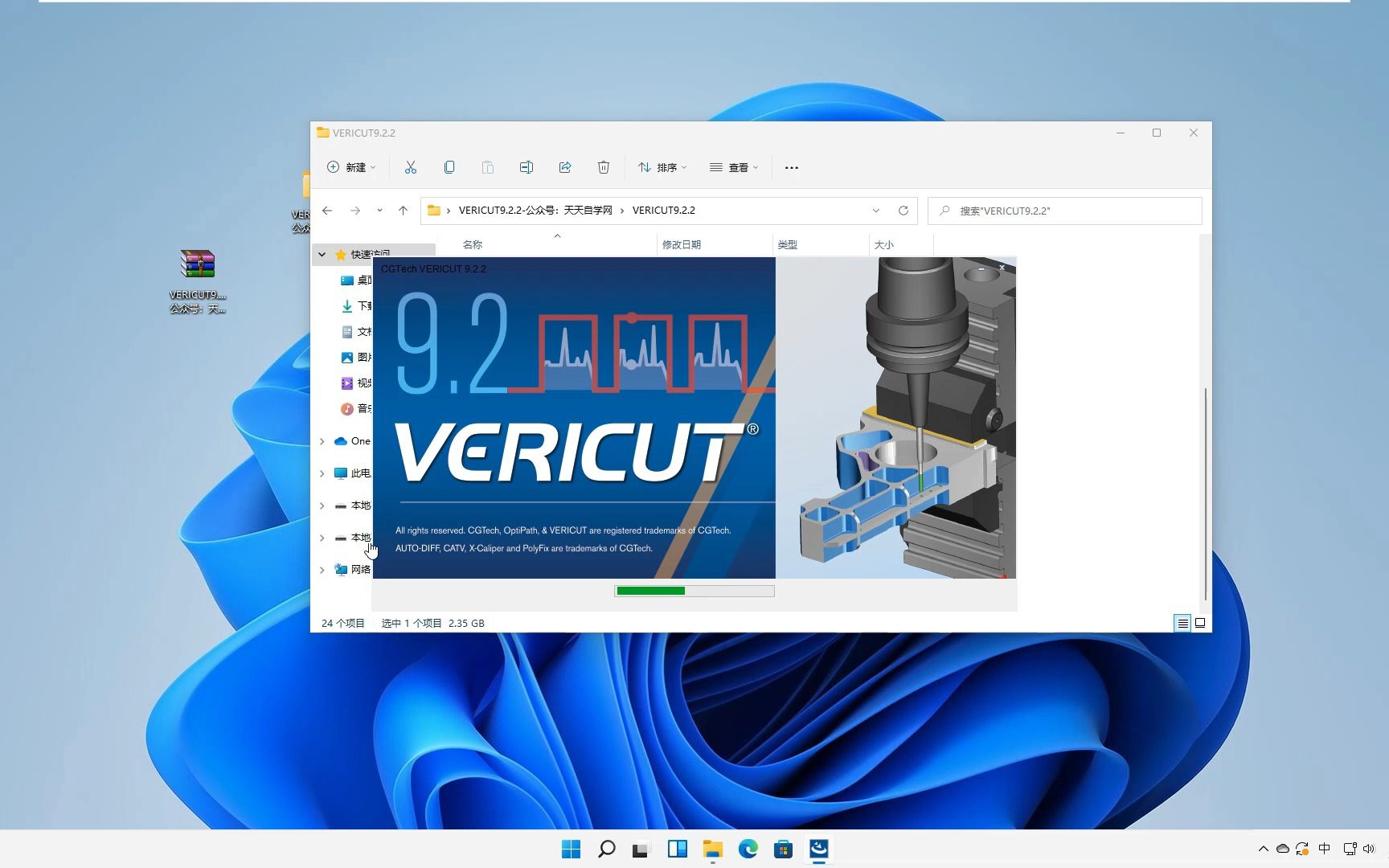The image size is (1389, 868).
Task: Click the Cut scissors icon in Explorer toolbar
Action: click(411, 167)
